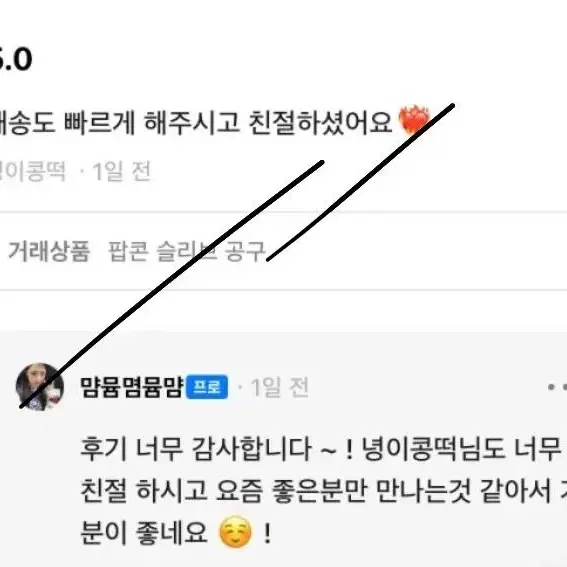
Task: Select the 빠르게 해주시고 review phrase
Action: click(152, 122)
